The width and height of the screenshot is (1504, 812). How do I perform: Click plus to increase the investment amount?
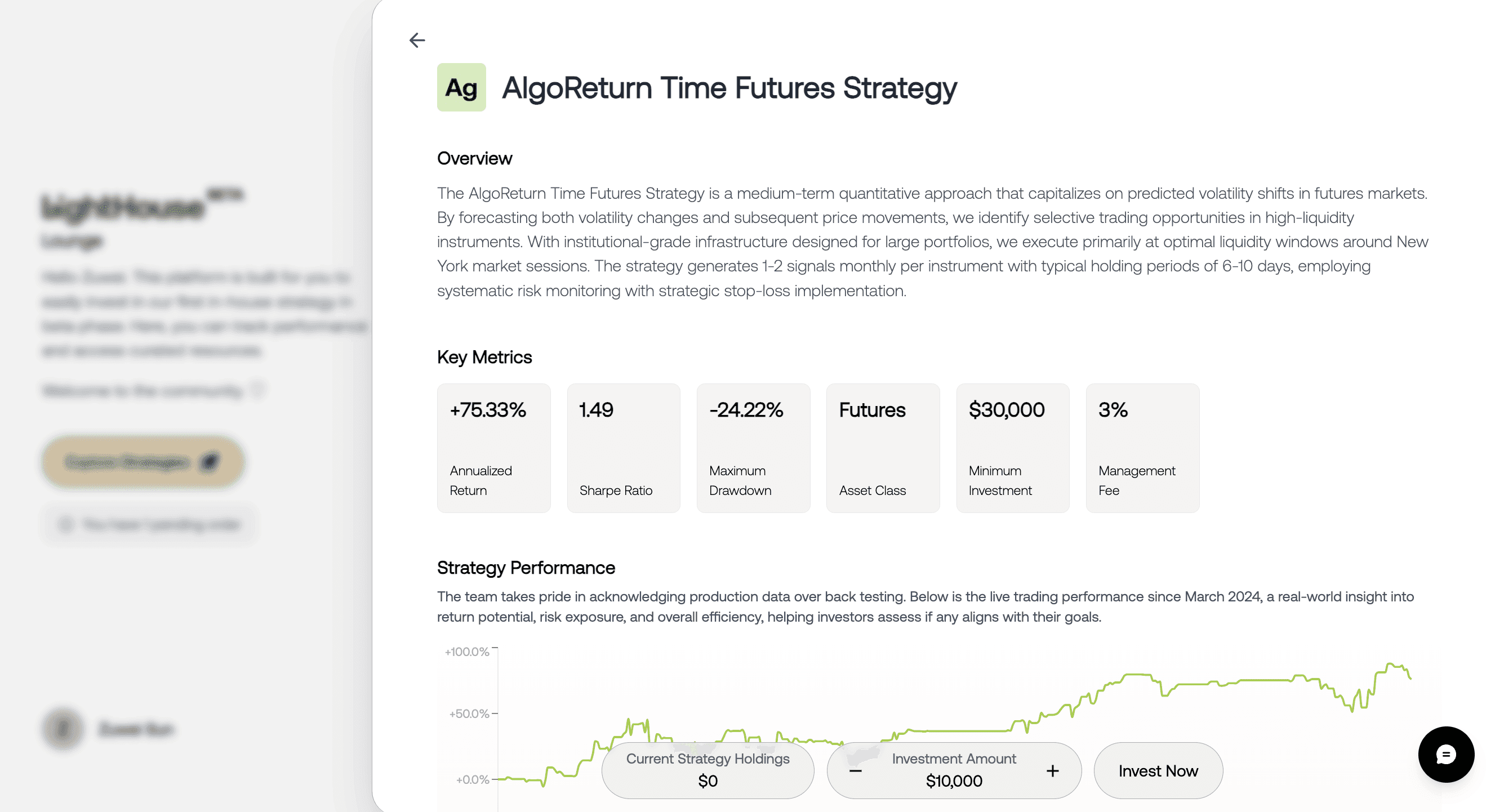(x=1052, y=770)
